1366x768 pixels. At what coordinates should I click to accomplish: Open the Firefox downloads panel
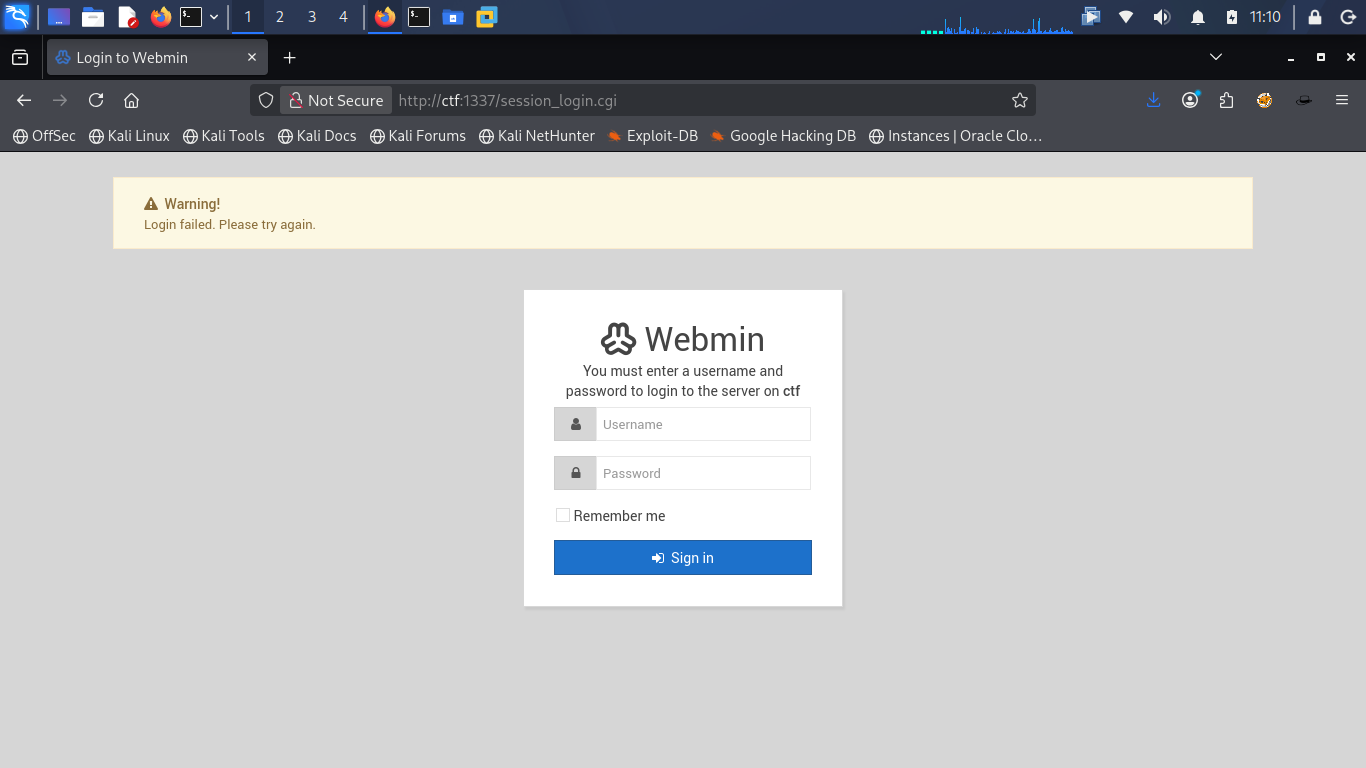[x=1154, y=100]
